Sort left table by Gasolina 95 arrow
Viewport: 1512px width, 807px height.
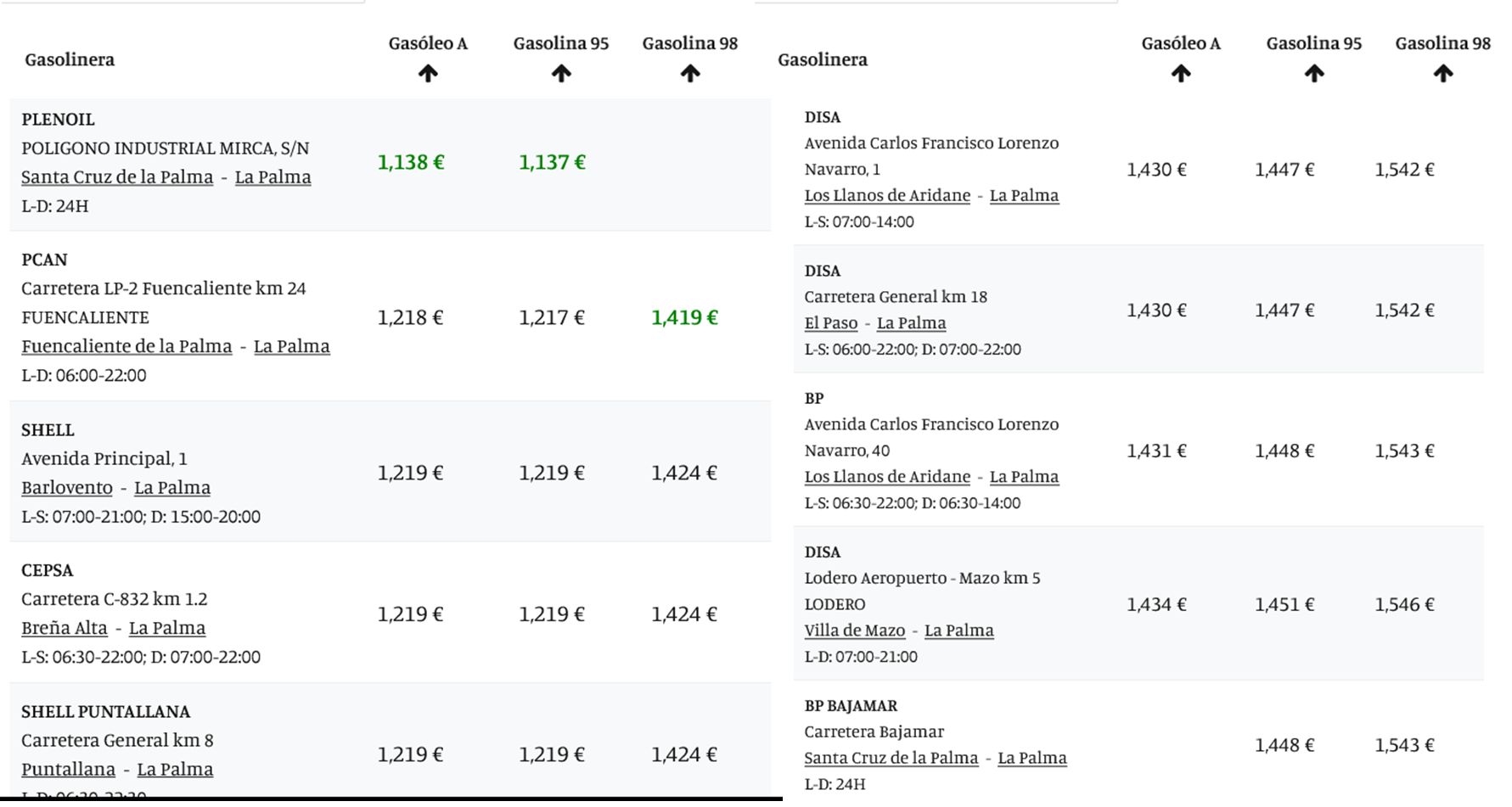point(560,75)
